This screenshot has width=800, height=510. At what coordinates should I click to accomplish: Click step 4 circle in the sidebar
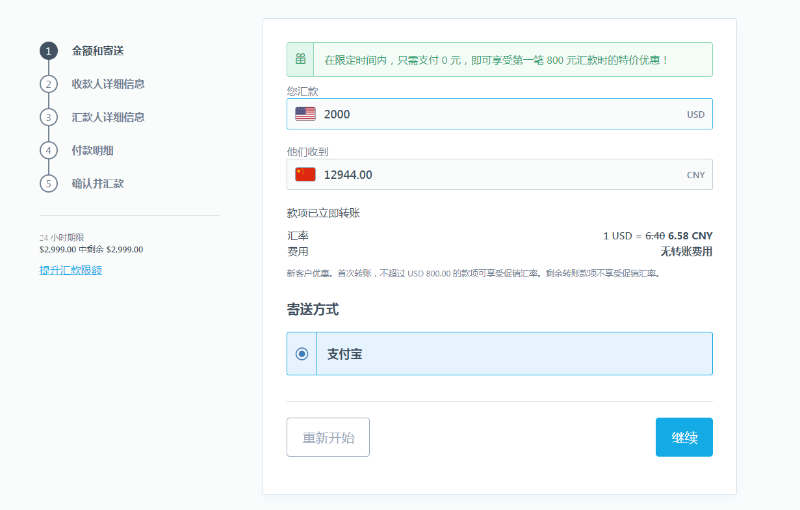[48, 150]
